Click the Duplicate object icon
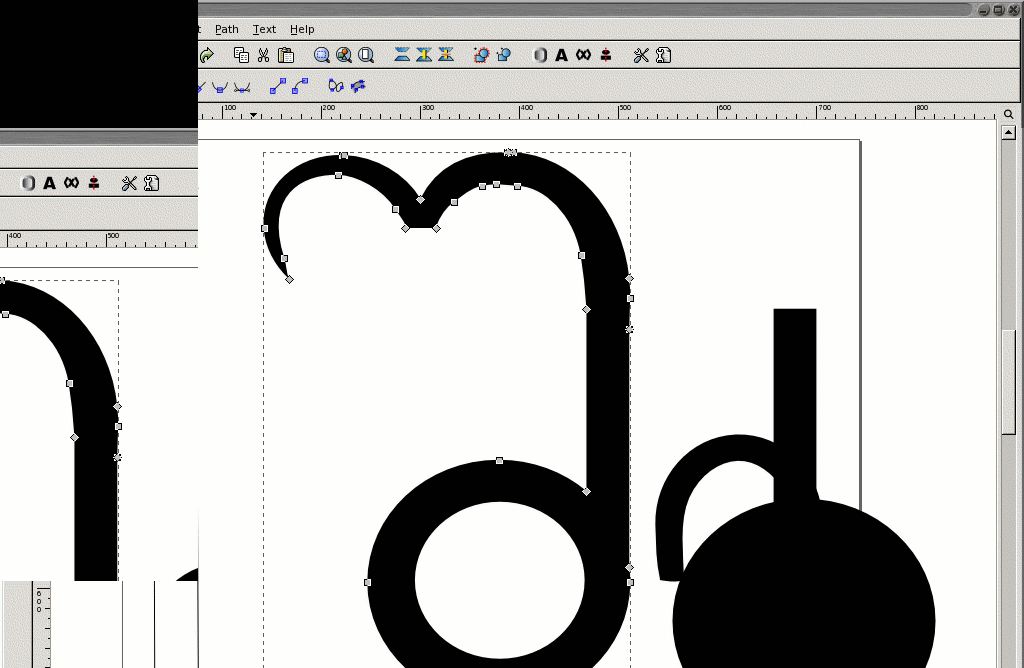This screenshot has width=1024, height=668. tap(402, 55)
